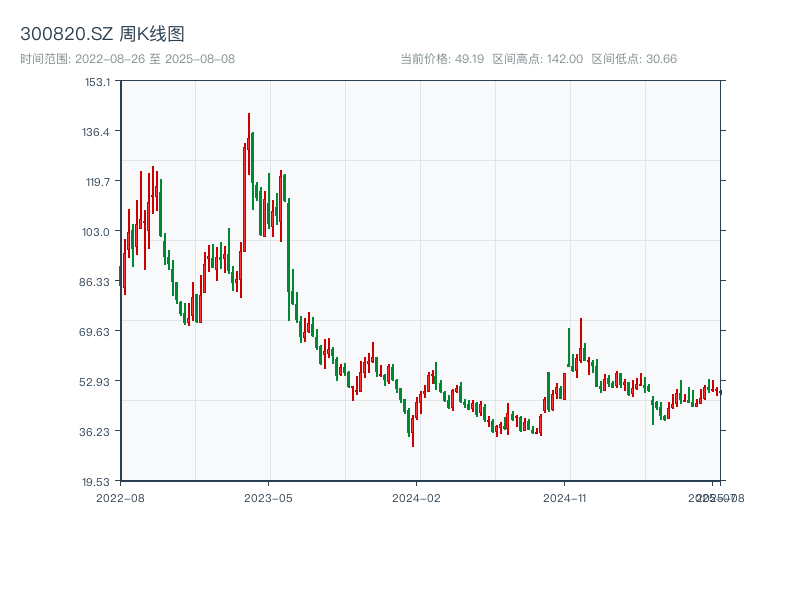This screenshot has height=600, width=800.
Task: Click y-axis label 69.63
Action: (94, 332)
